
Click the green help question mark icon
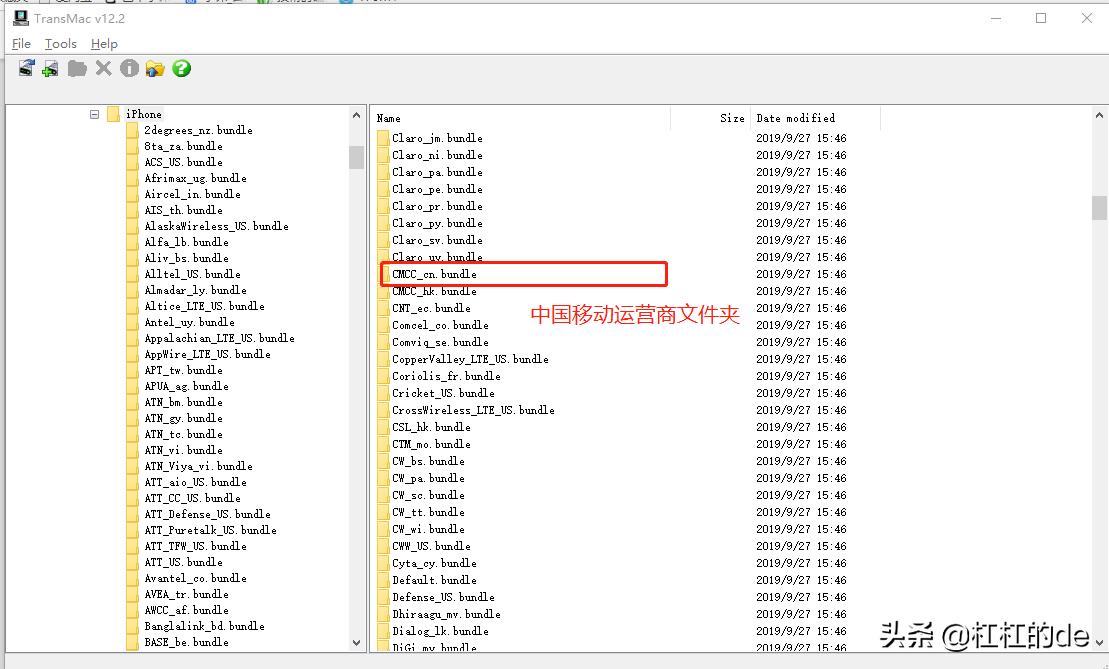pos(182,68)
